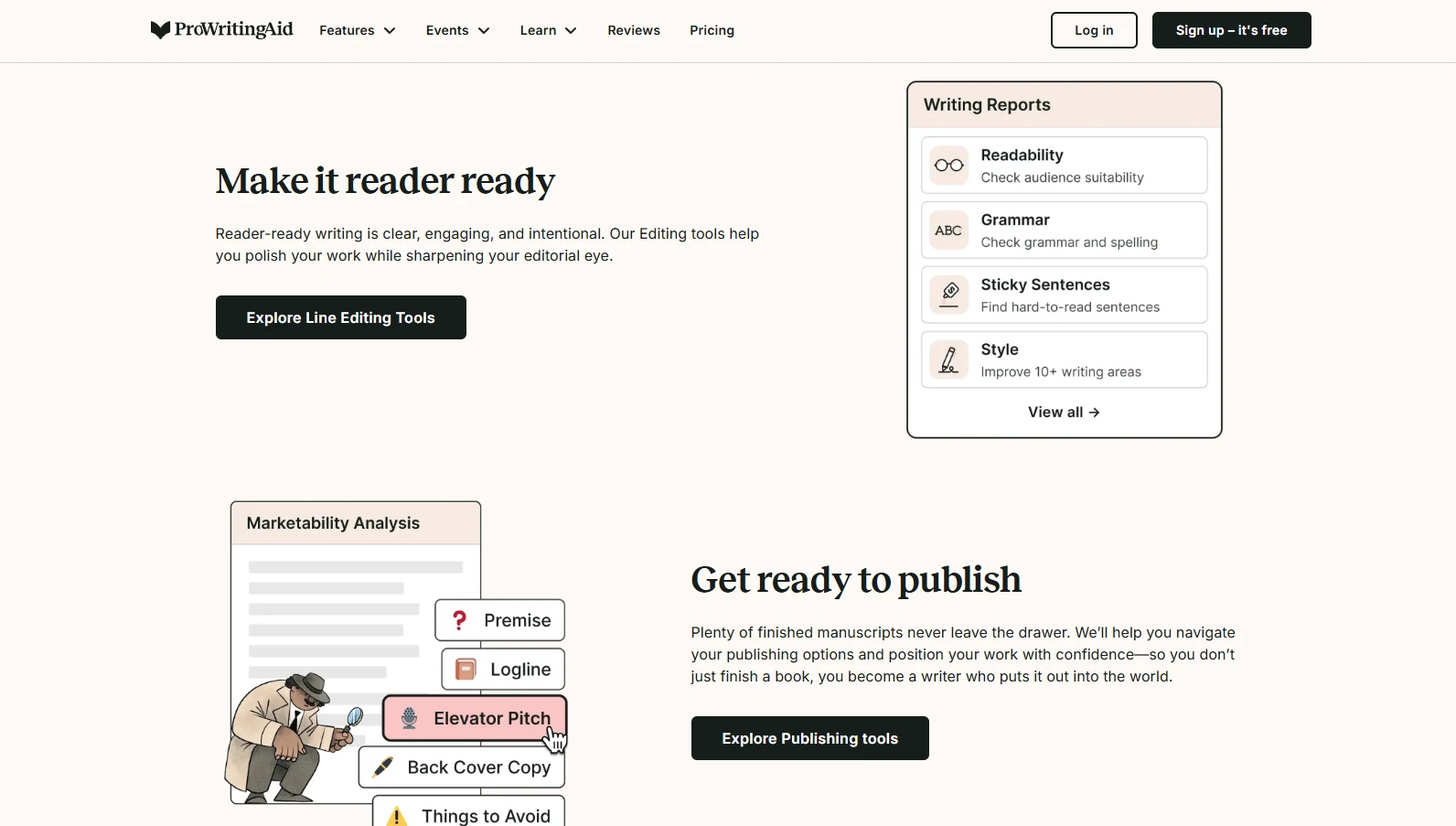Click the Log in button
1456x826 pixels.
pyautogui.click(x=1094, y=30)
